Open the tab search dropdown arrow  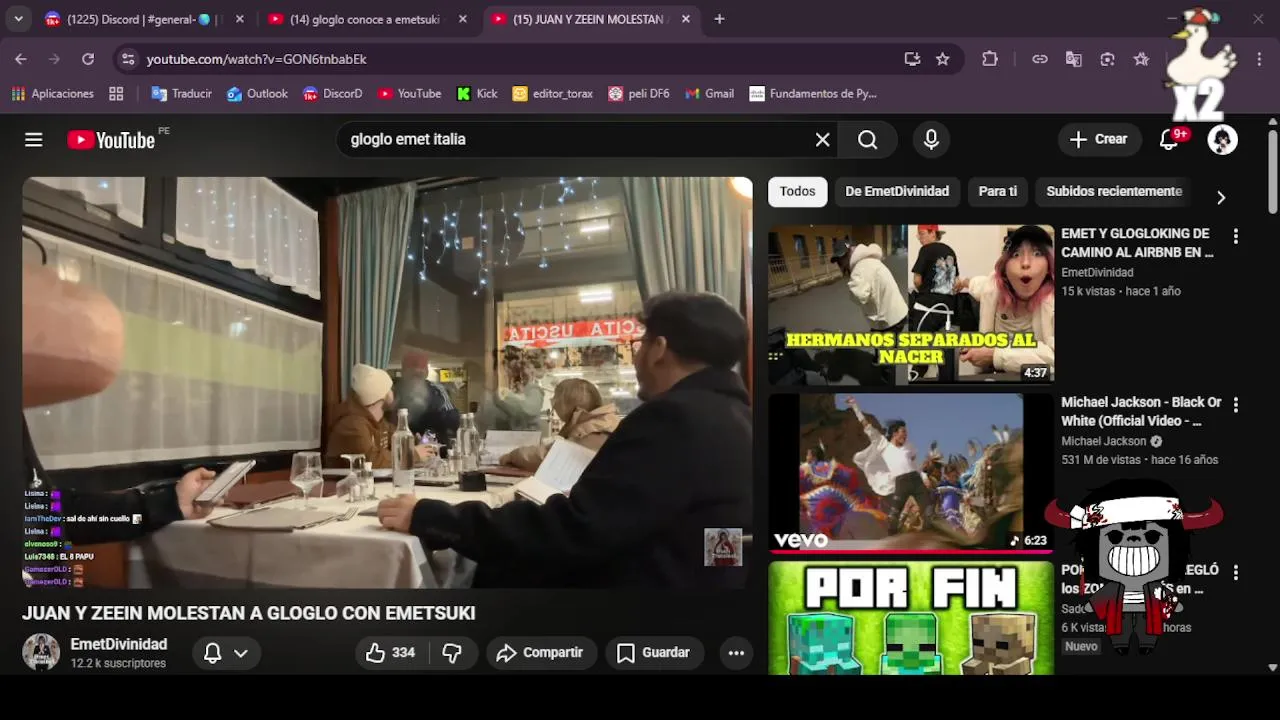pos(18,19)
